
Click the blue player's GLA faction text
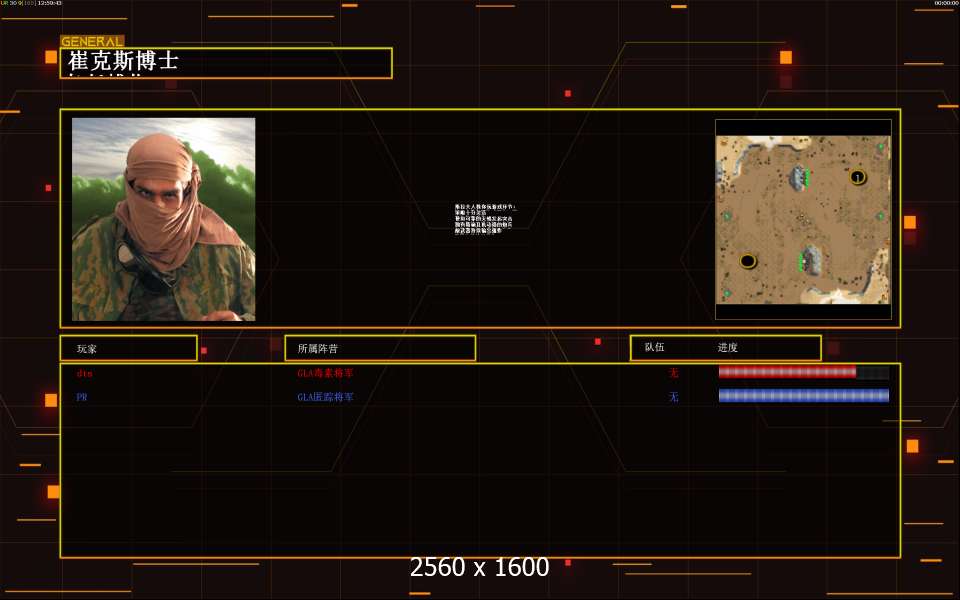coord(325,397)
